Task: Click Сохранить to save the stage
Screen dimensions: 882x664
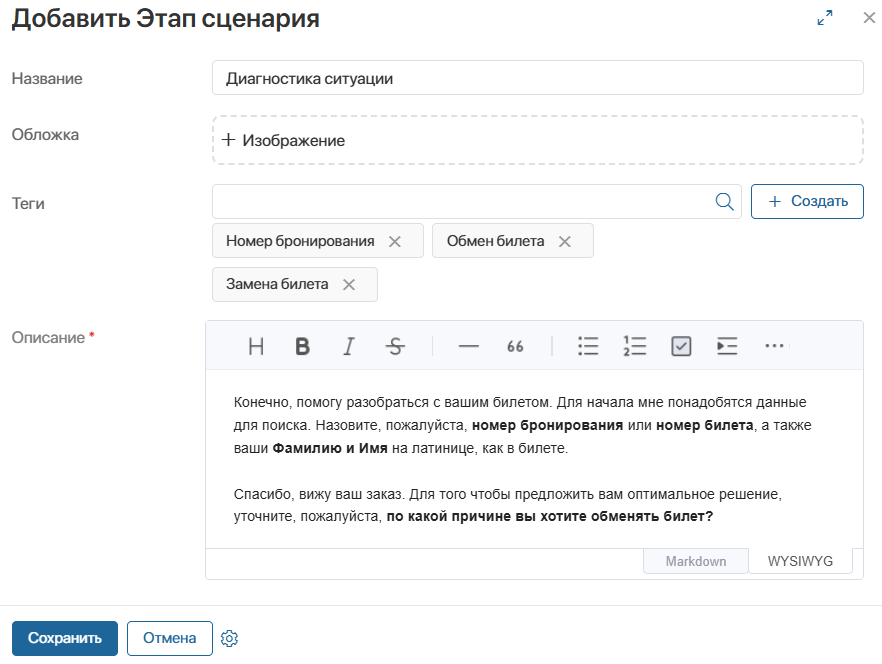Action: point(65,638)
